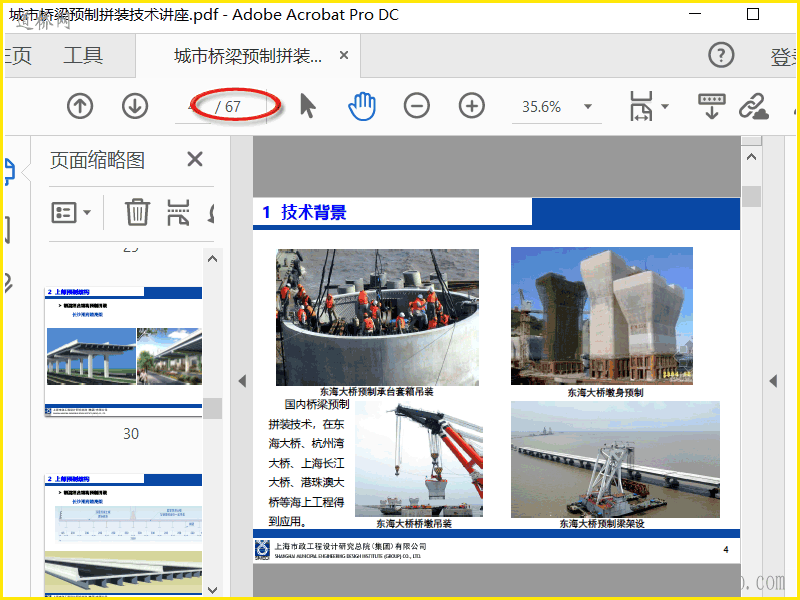Go to the previous page with up arrow
Viewport: 800px width, 600px height.
(x=80, y=106)
